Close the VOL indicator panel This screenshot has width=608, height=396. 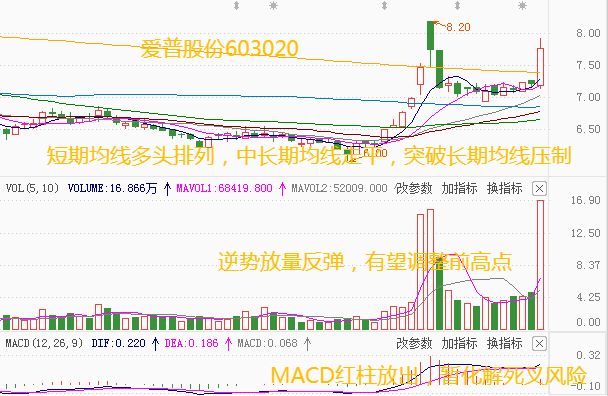(539, 189)
